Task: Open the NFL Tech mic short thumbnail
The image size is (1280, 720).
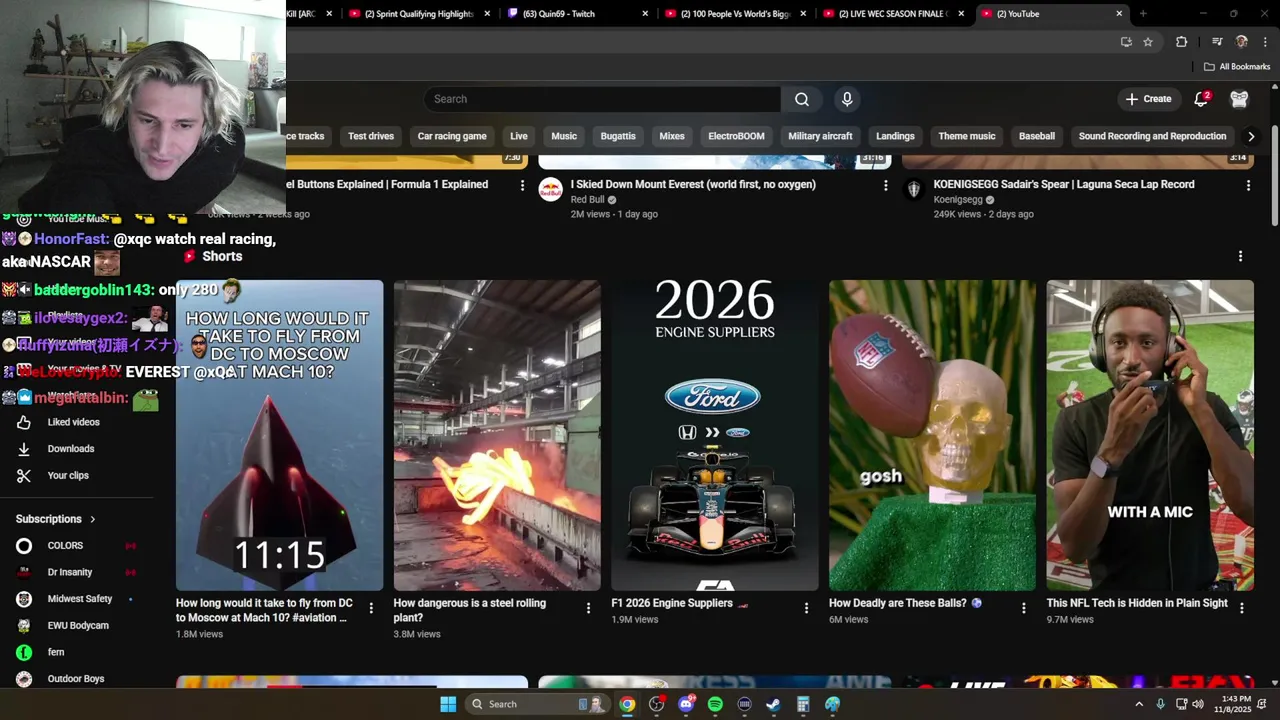Action: point(1150,435)
